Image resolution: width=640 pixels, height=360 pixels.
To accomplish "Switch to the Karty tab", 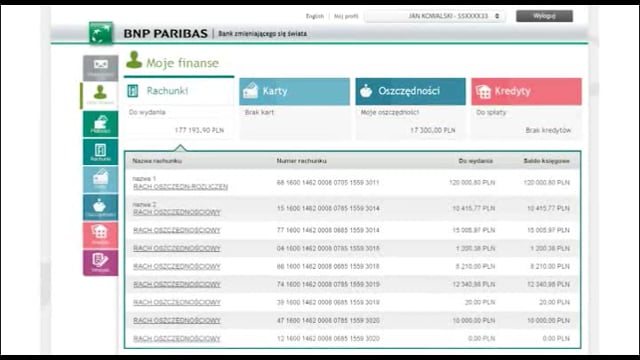I will click(294, 91).
